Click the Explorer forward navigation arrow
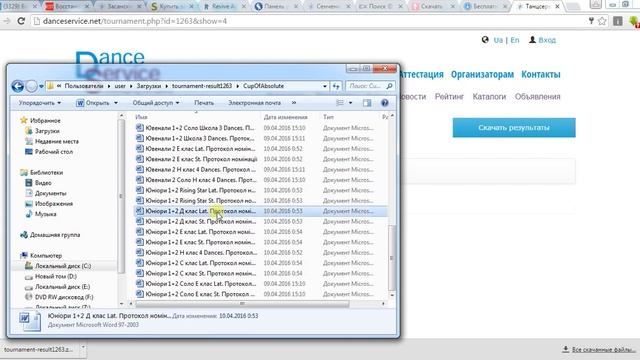Screen dimensions: 640x360 31,86
